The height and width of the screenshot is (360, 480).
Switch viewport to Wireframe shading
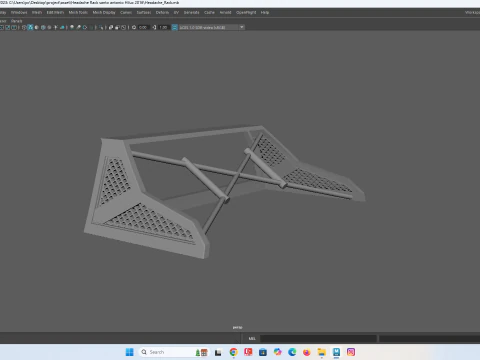(x=24, y=27)
